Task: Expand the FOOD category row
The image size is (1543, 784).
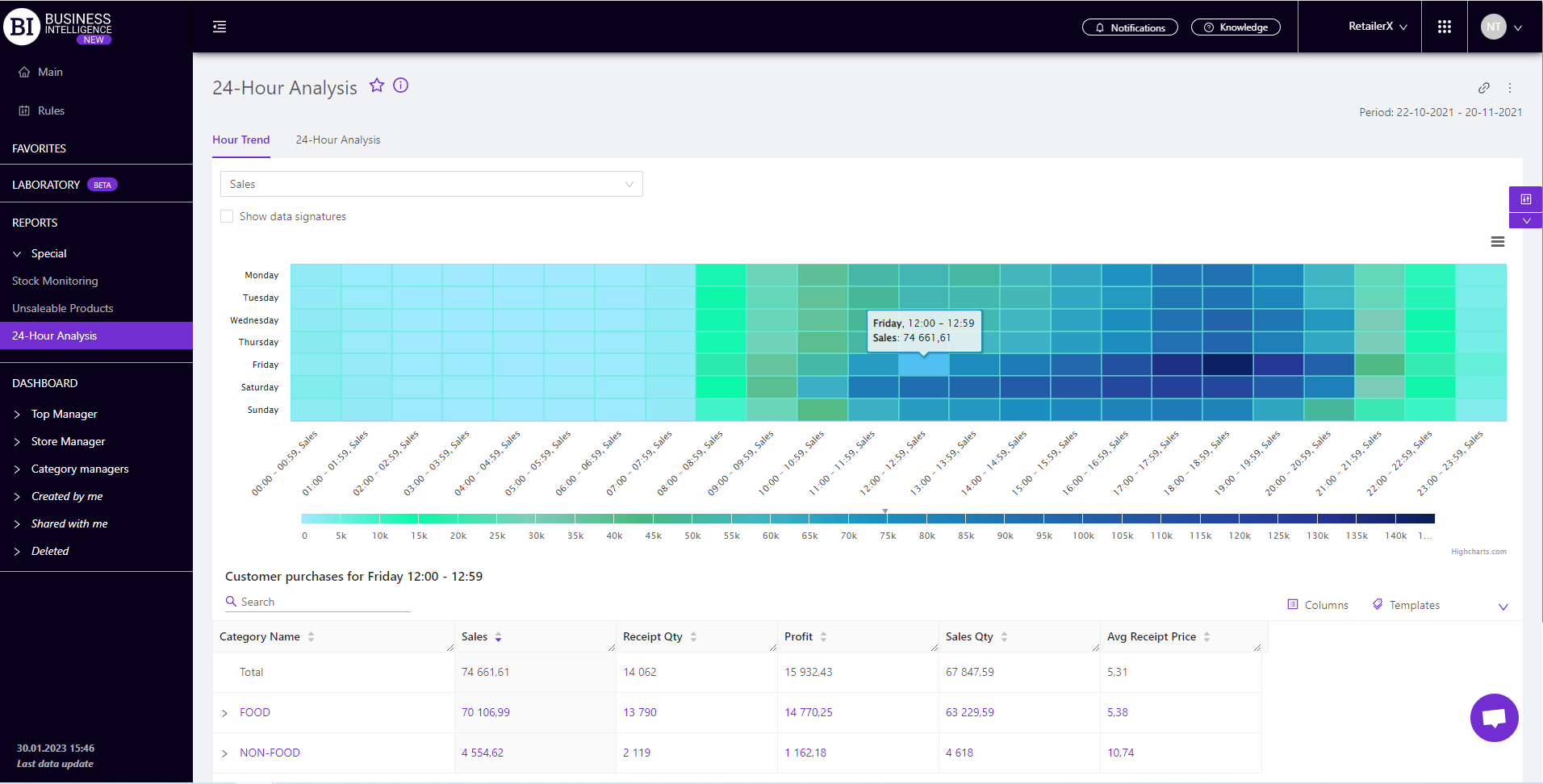Action: (x=225, y=713)
